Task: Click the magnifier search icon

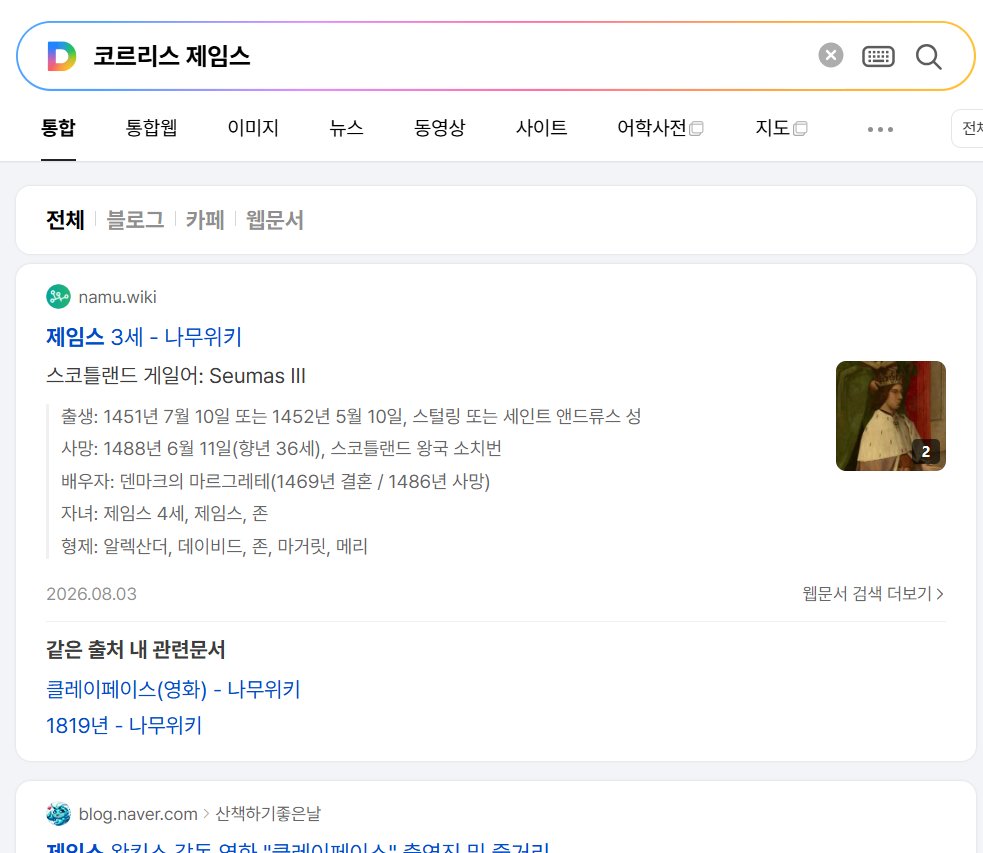Action: coord(928,56)
